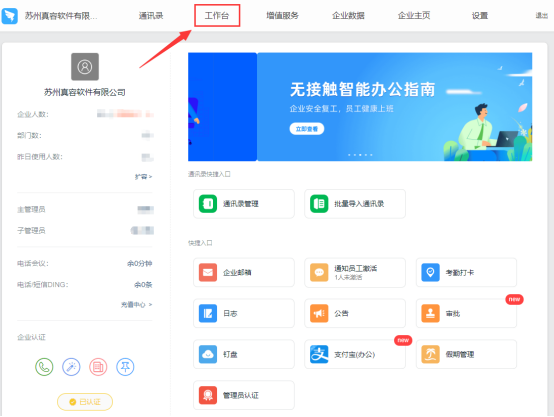Click the 余0条 DING balance value
The height and width of the screenshot is (417, 554).
[x=143, y=285]
